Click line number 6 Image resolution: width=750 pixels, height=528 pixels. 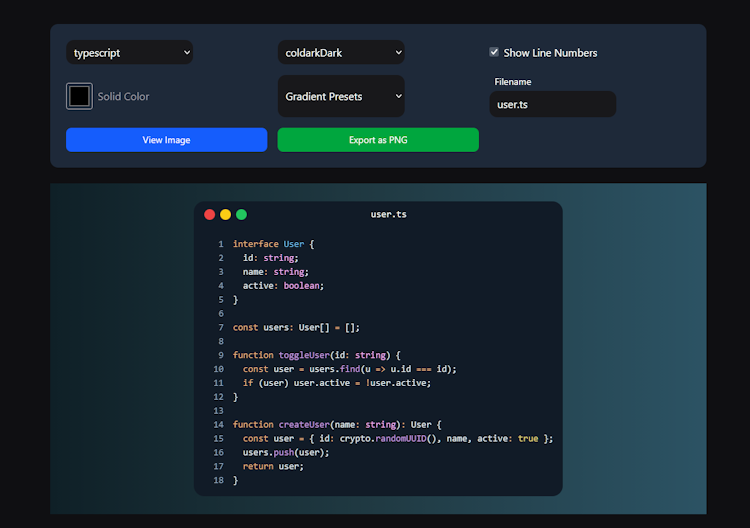[221, 313]
